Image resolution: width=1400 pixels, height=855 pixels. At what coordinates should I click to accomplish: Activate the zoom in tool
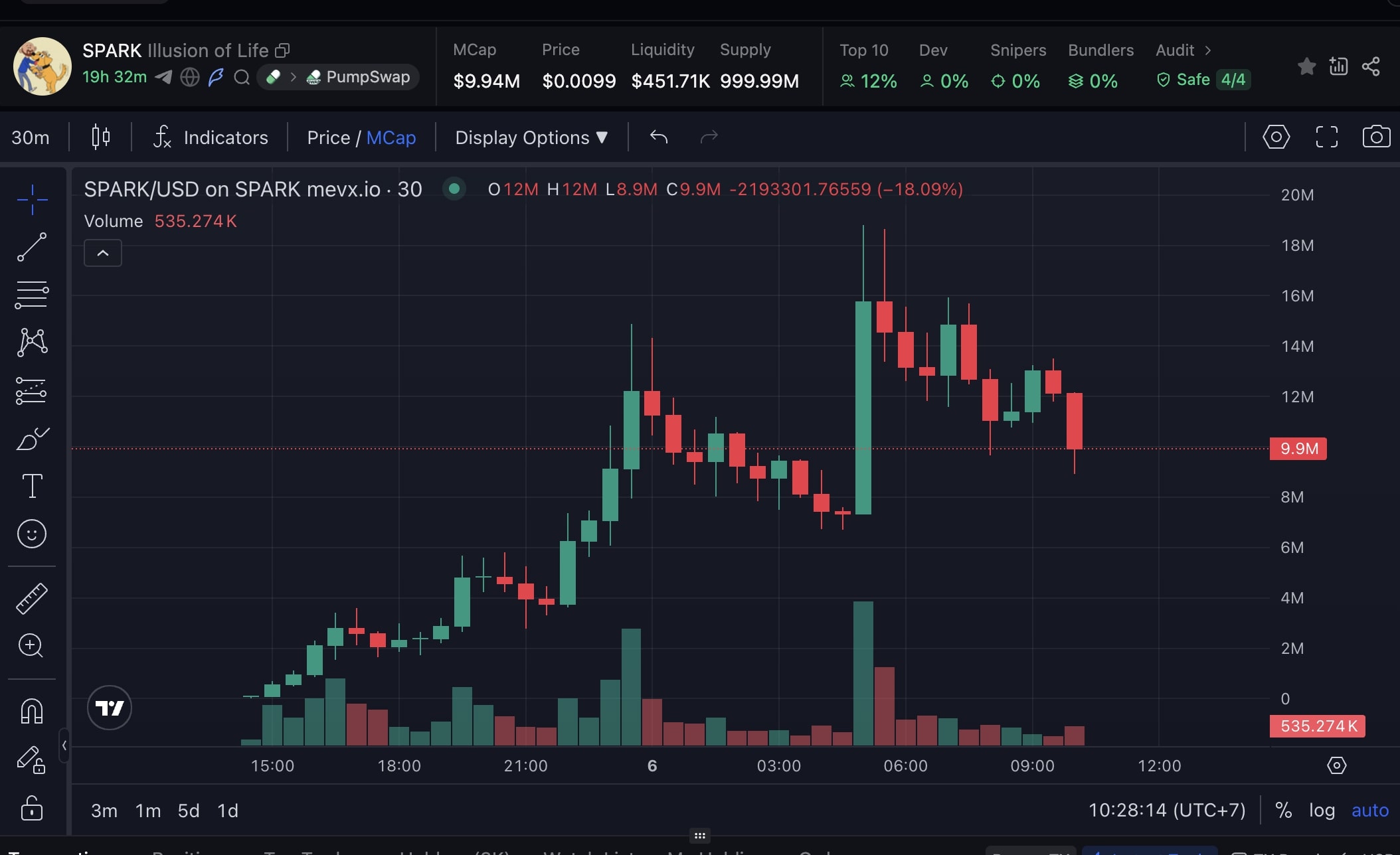pyautogui.click(x=32, y=646)
